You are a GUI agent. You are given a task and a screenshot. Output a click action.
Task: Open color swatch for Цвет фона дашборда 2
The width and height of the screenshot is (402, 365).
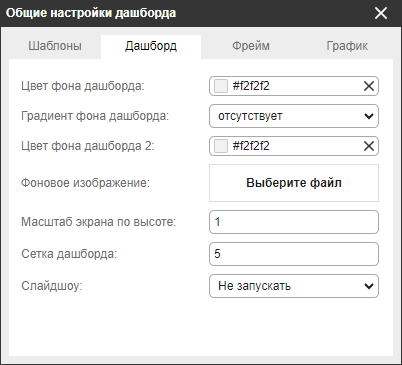click(221, 146)
